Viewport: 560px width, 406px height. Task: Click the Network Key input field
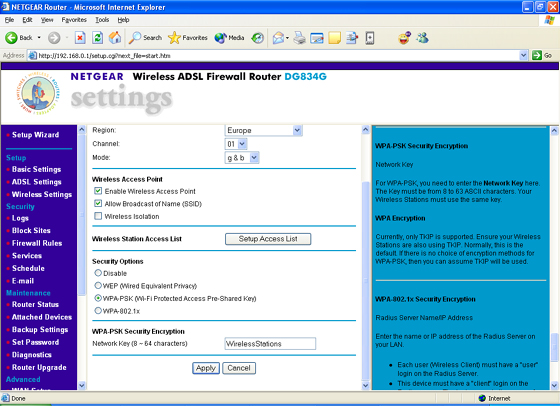pyautogui.click(x=270, y=344)
